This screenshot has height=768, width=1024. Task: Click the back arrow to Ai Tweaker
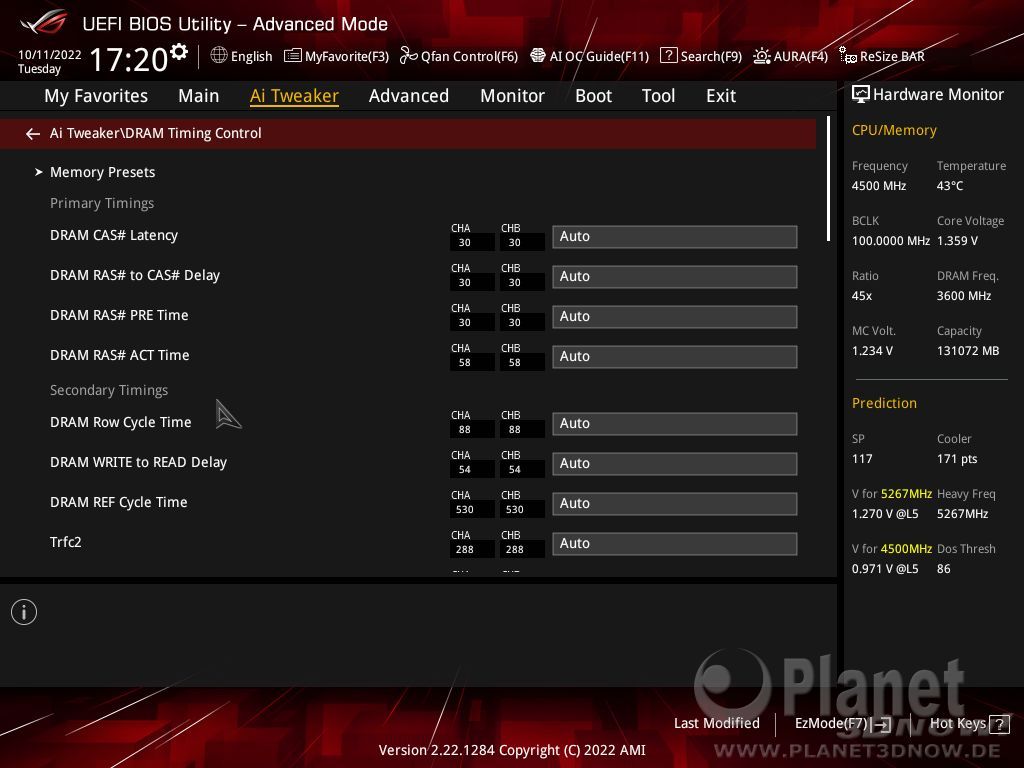pyautogui.click(x=33, y=134)
